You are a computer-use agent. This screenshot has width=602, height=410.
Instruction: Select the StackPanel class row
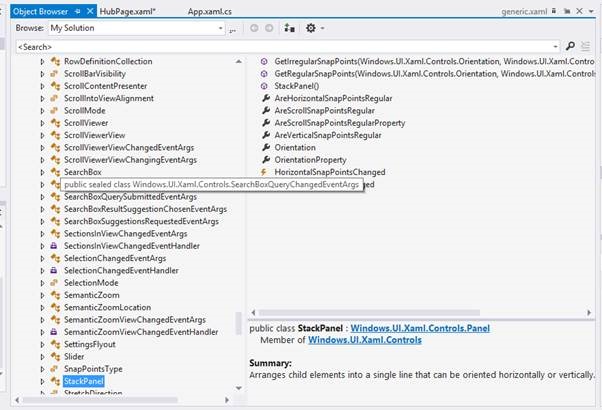click(83, 381)
